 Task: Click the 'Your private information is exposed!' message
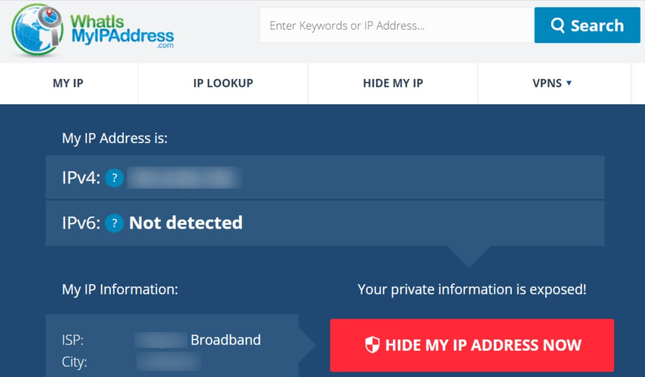click(472, 289)
